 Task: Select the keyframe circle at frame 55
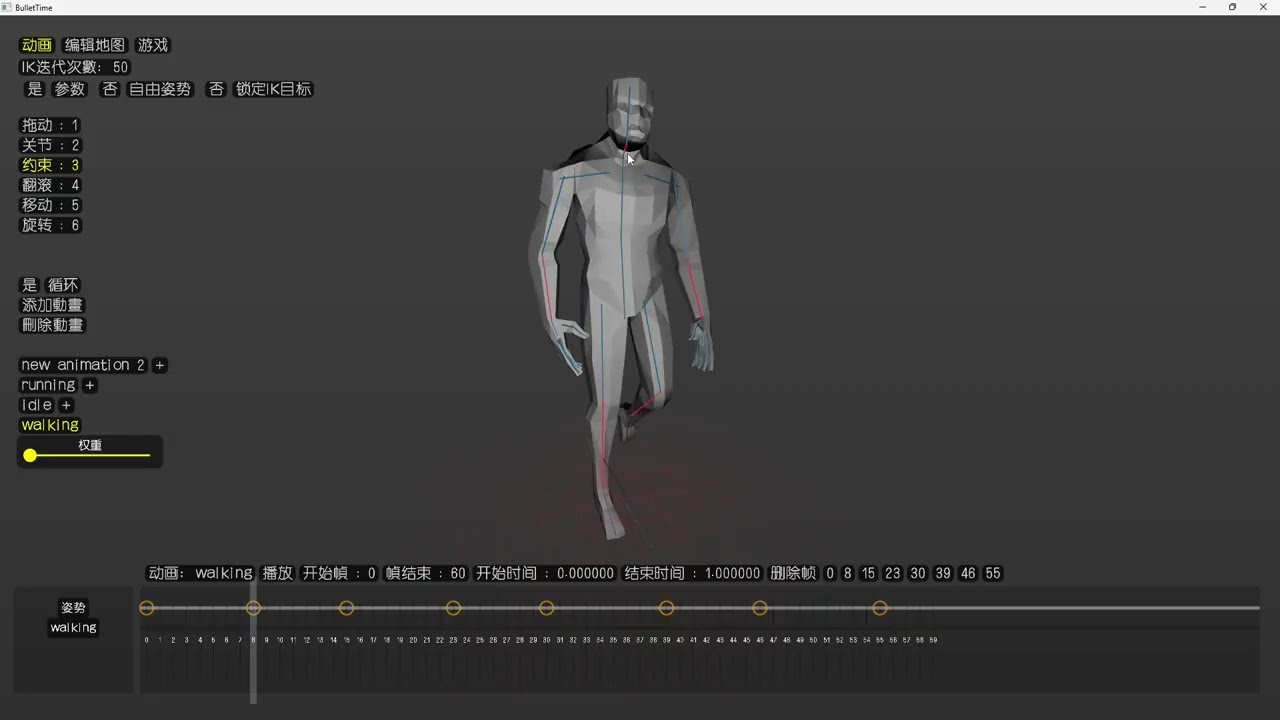[880, 608]
